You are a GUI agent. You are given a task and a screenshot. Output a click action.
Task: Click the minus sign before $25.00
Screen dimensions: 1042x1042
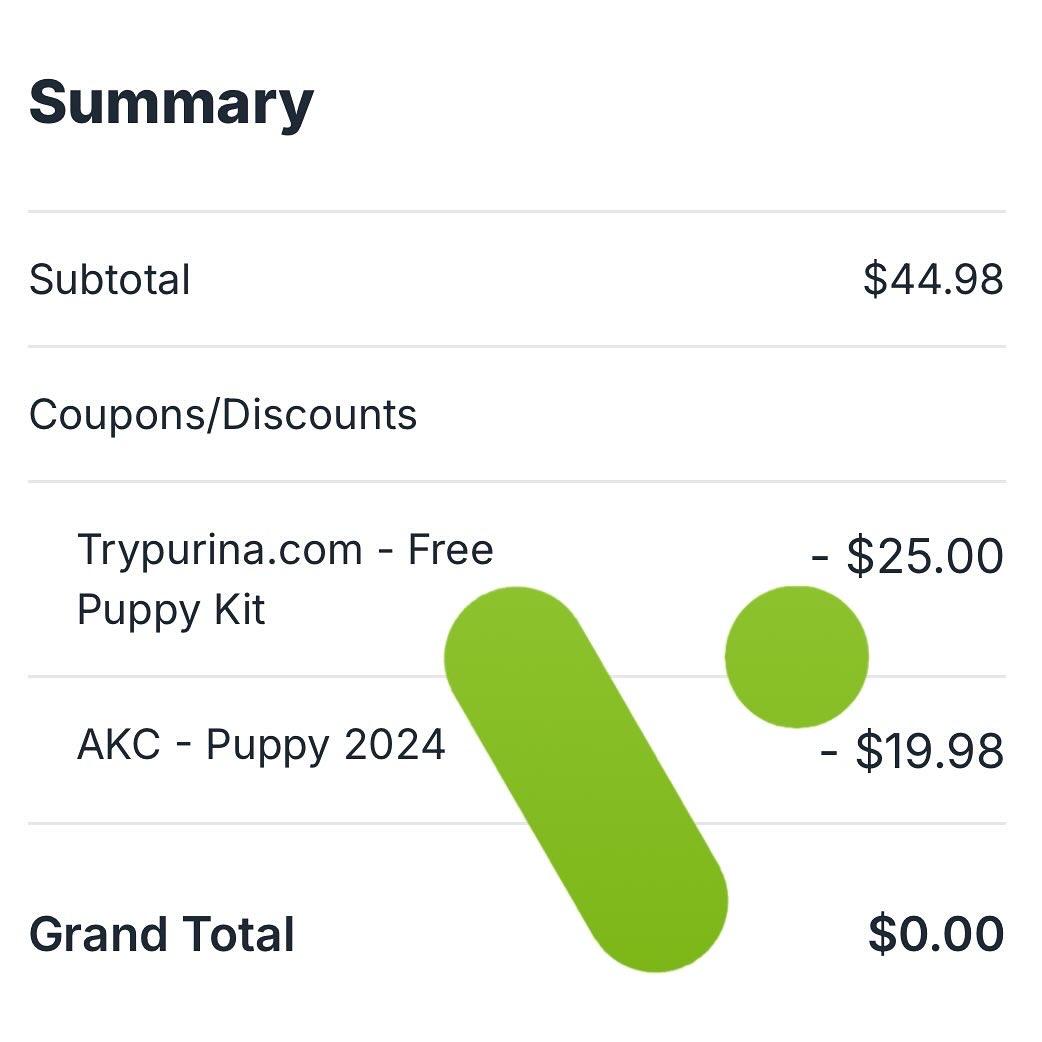820,558
